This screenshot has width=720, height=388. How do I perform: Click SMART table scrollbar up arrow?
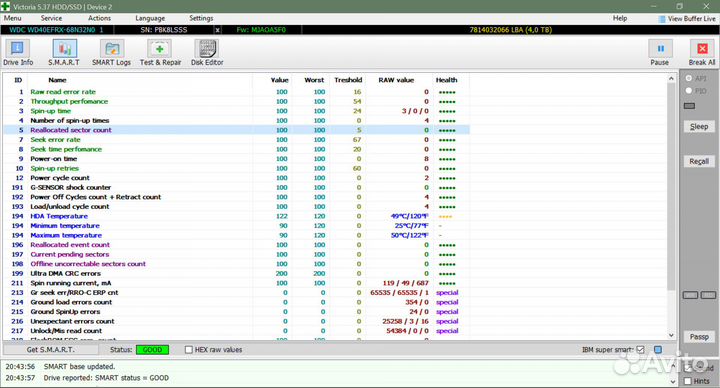click(x=671, y=79)
